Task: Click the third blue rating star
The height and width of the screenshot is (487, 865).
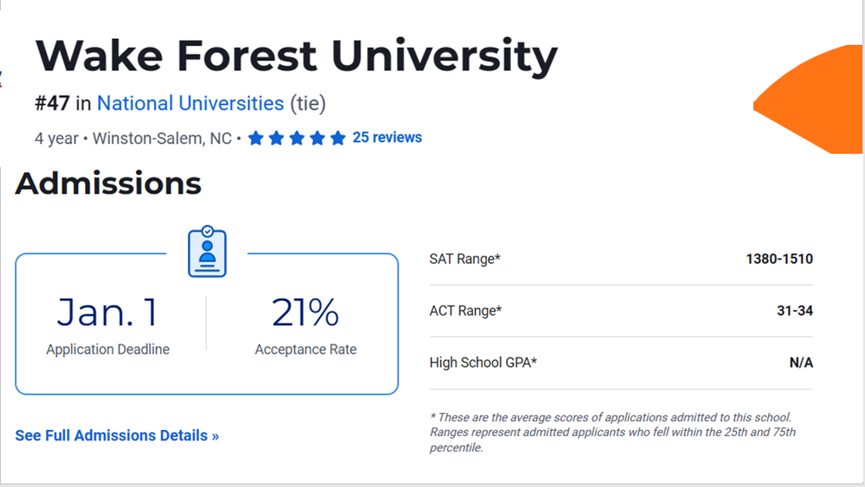Action: coord(297,138)
